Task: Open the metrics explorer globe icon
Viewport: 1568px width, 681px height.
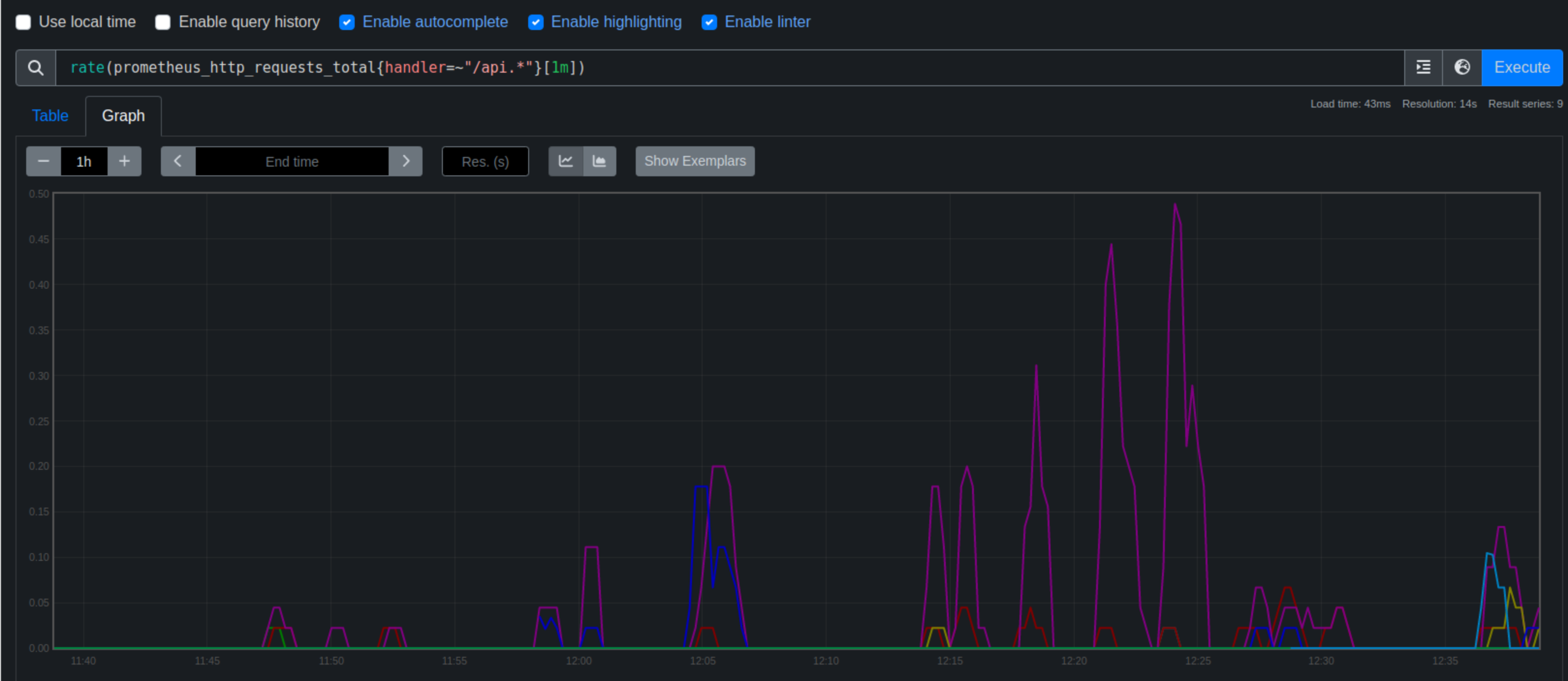Action: click(x=1462, y=67)
